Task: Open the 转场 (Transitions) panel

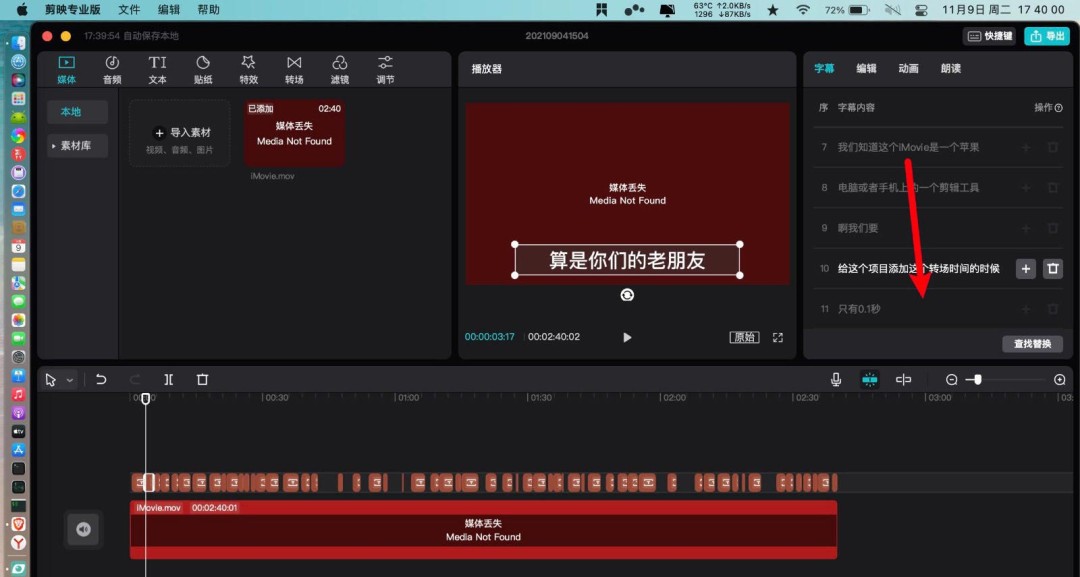Action: tap(294, 68)
